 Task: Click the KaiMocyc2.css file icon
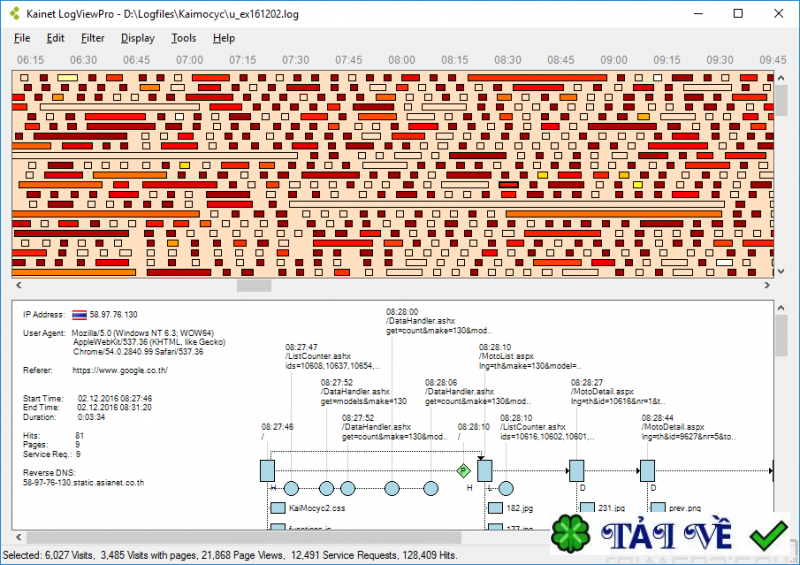tap(278, 508)
